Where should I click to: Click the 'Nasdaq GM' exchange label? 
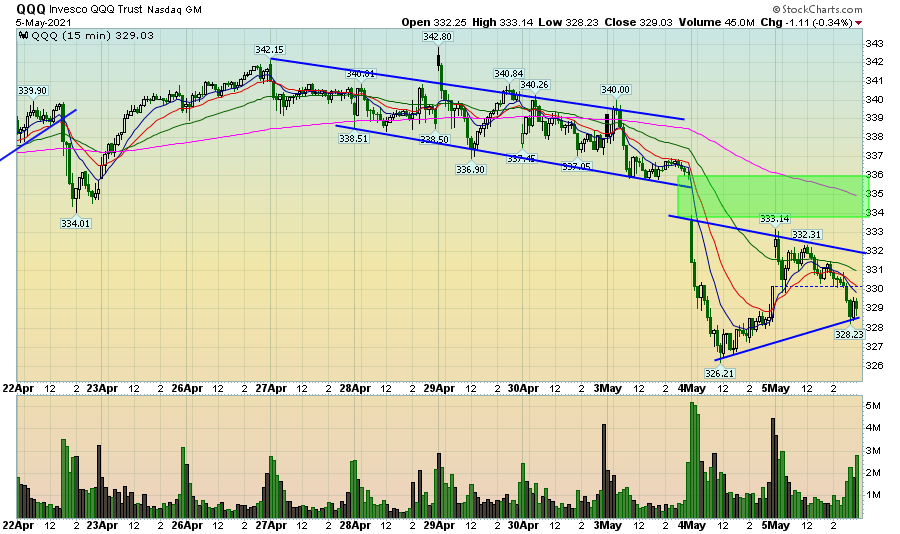point(174,10)
